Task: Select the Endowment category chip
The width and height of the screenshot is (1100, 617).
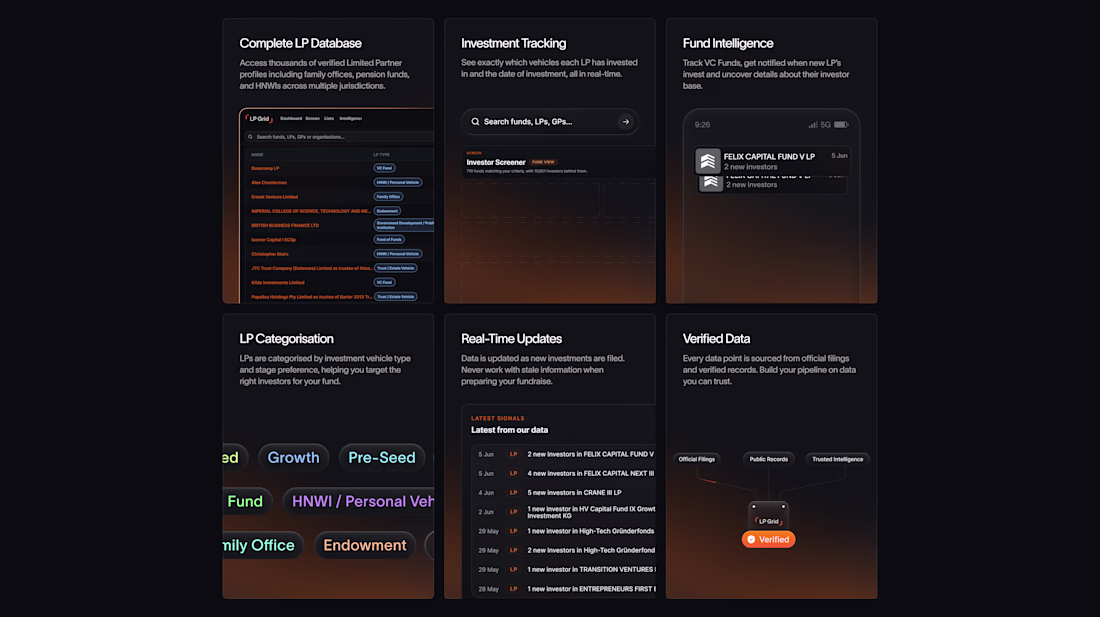Action: [365, 545]
